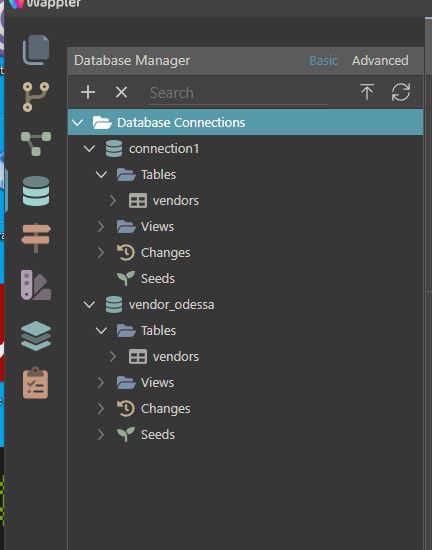Expand vendors table under connection1
The width and height of the screenshot is (432, 550).
point(113,201)
